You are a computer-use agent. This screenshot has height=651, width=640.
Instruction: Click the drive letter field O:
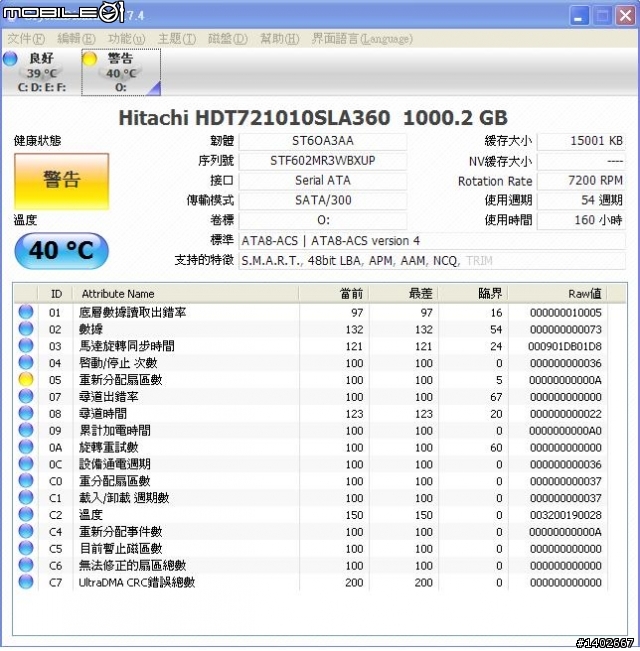tap(322, 220)
